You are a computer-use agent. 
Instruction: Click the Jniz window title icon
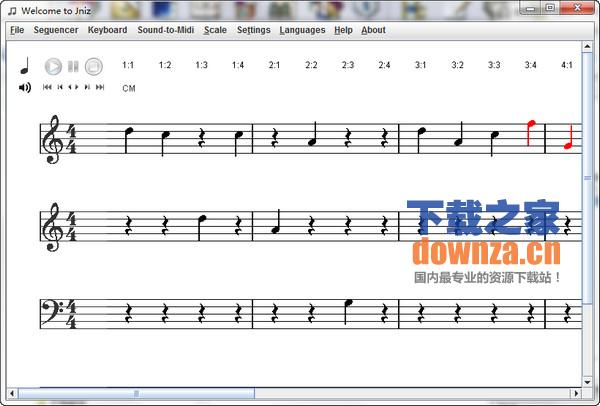12,11
